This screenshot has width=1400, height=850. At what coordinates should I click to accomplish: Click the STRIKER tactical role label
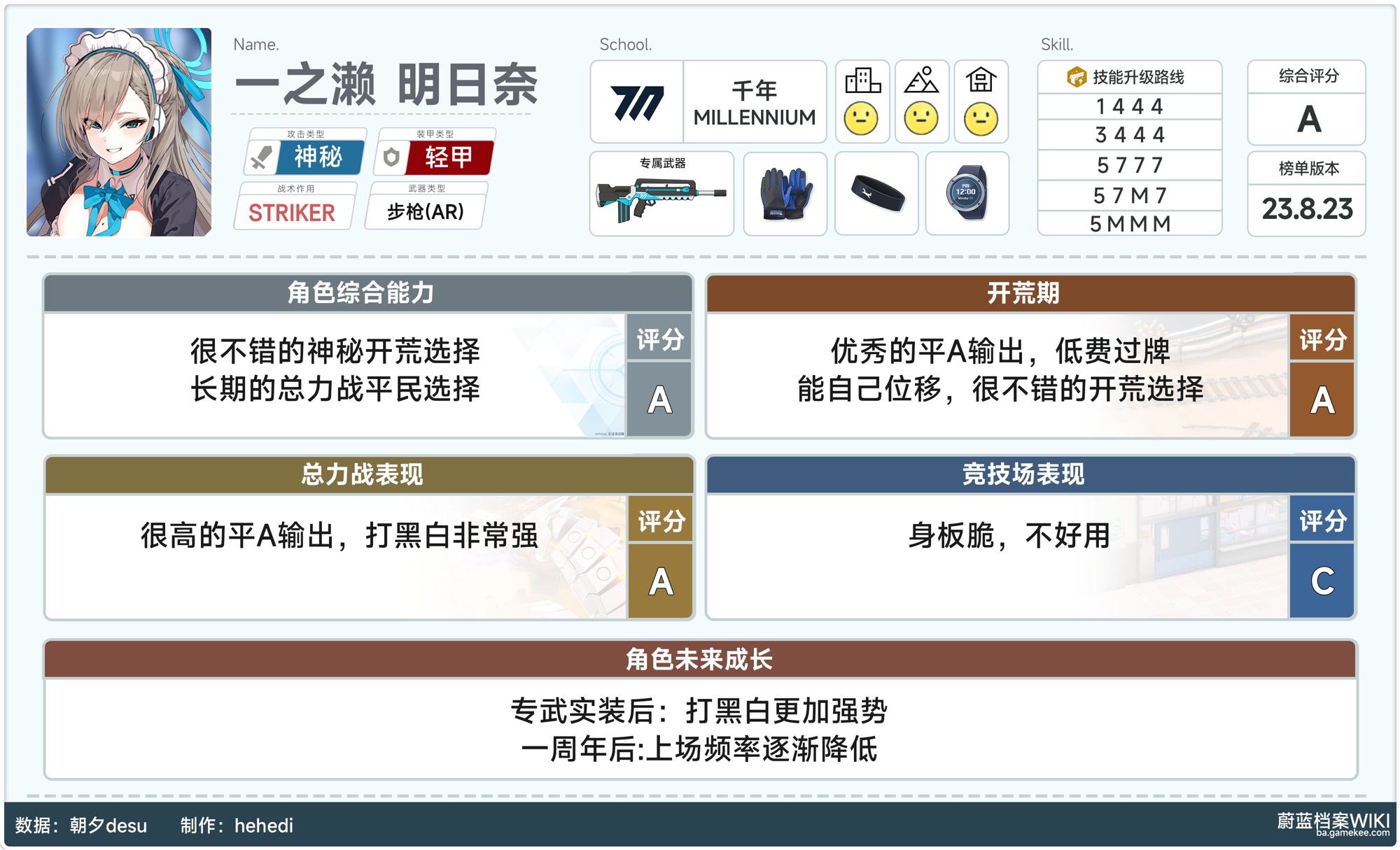coord(292,212)
